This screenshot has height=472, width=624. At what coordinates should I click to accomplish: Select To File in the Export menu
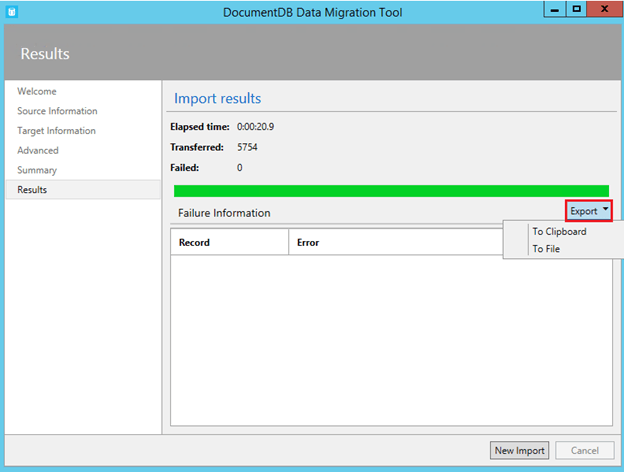546,249
